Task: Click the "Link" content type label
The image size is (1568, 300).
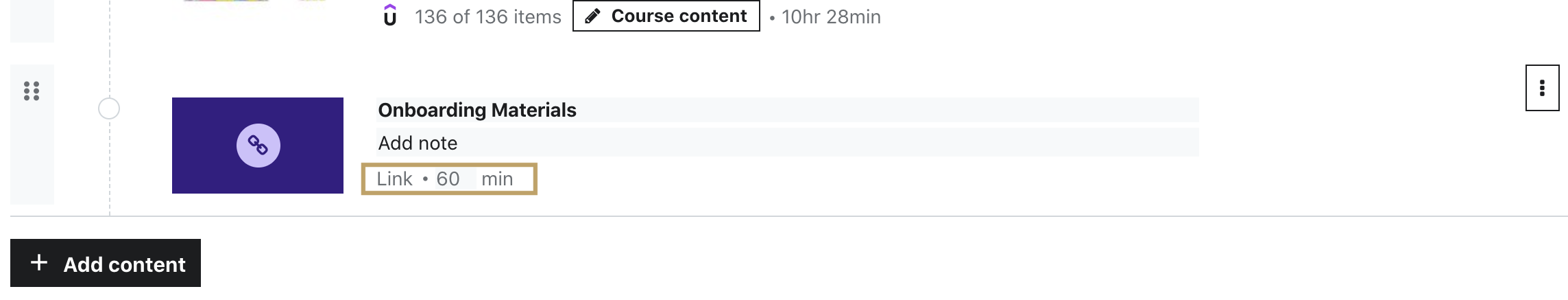Action: [x=394, y=179]
